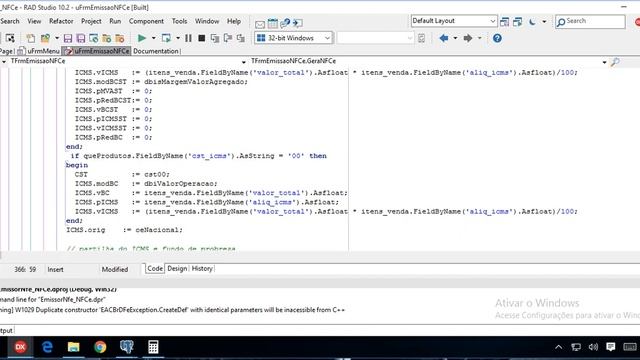This screenshot has width=640, height=360.
Task: Click the calendar icon in the toolbar
Action: 273,23
